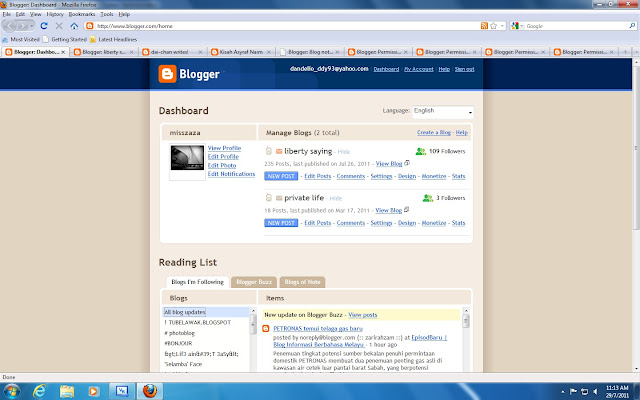Select '# photoblog' in Blogs list
Screen dimensions: 640x400
[180, 333]
